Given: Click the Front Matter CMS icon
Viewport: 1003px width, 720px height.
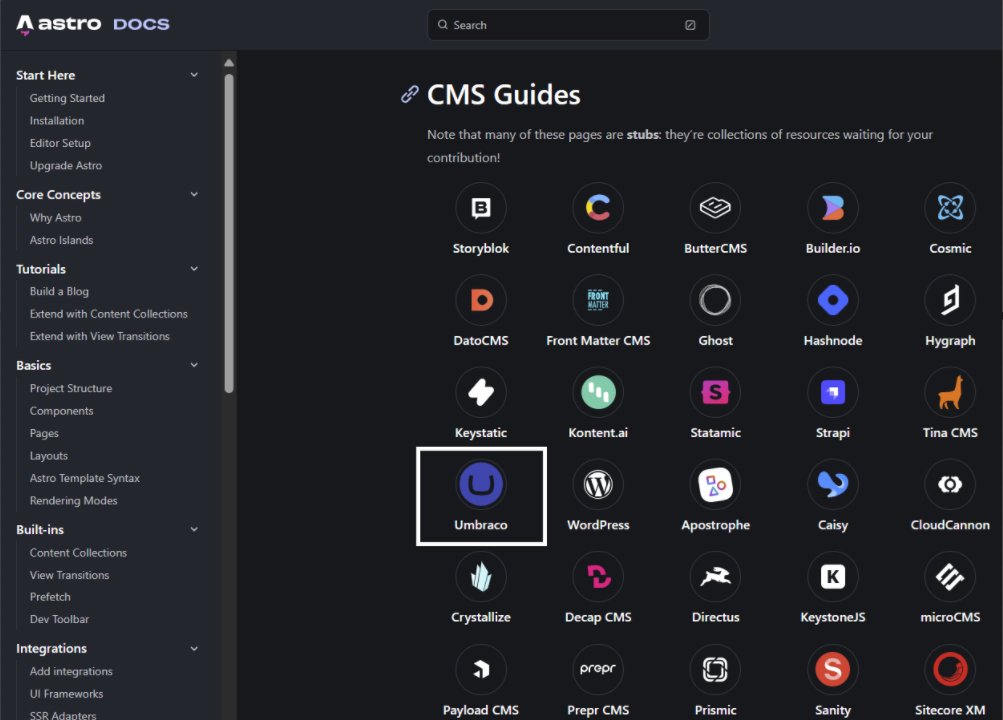Looking at the screenshot, I should [x=598, y=300].
